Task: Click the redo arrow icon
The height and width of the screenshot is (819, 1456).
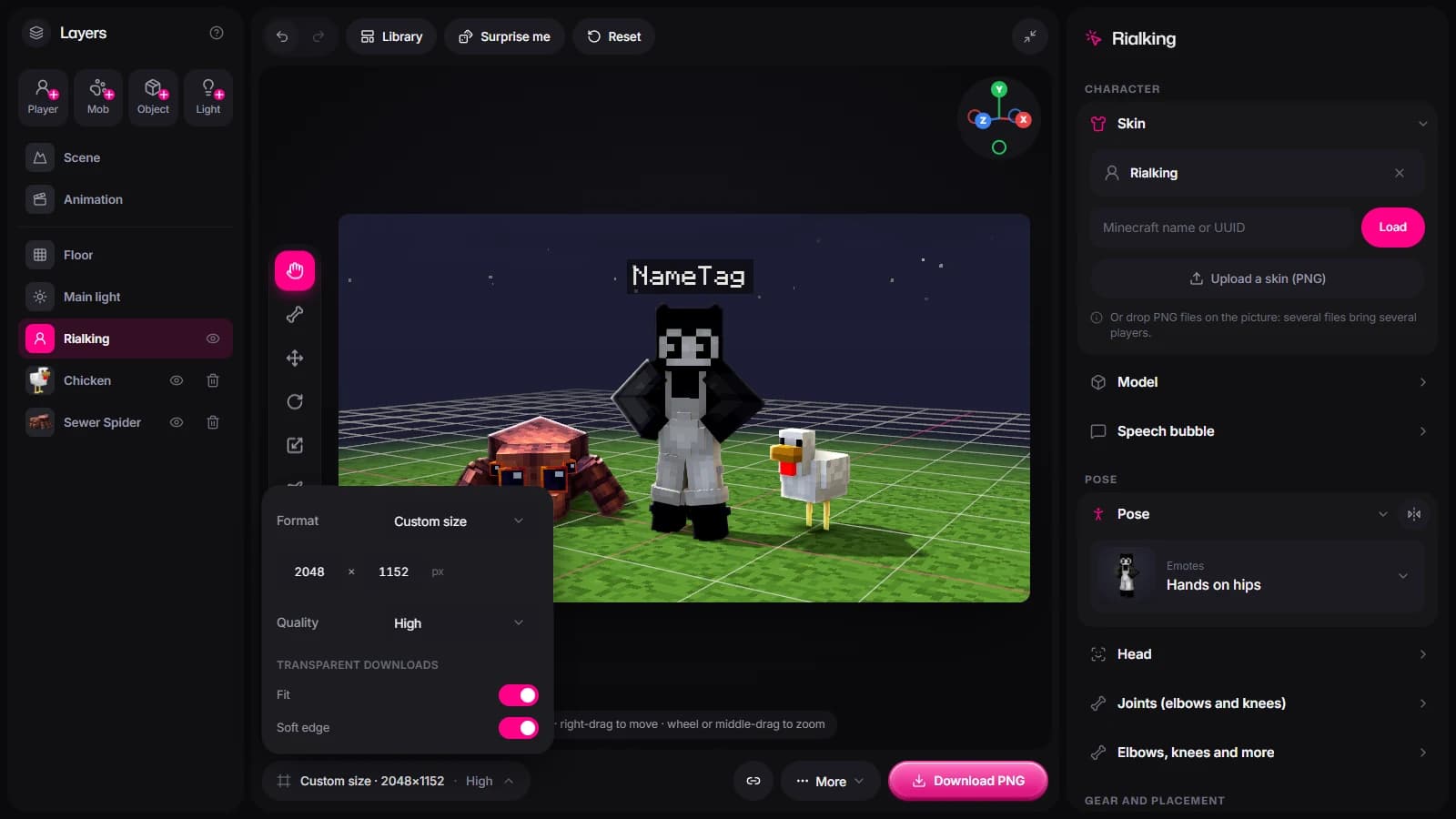Action: click(318, 36)
